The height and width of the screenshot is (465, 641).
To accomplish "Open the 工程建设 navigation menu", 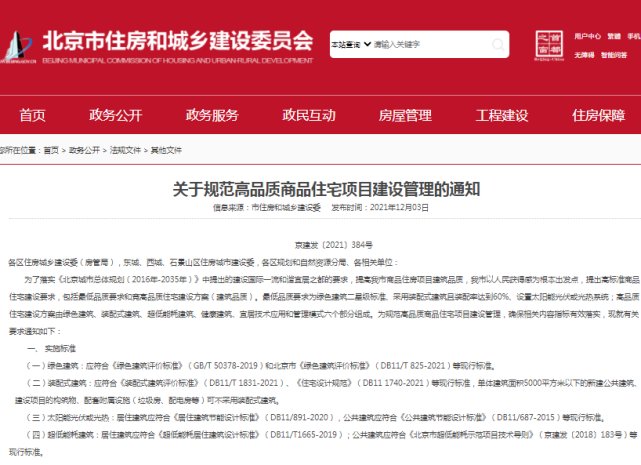I will (x=501, y=115).
